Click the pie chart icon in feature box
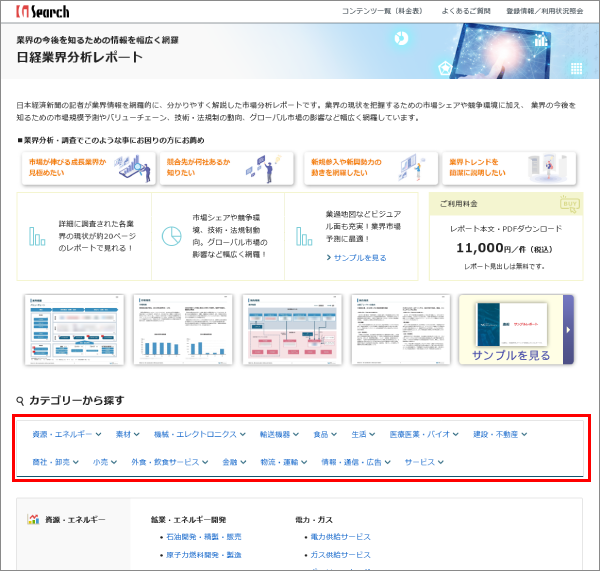This screenshot has height=571, width=600. click(171, 236)
